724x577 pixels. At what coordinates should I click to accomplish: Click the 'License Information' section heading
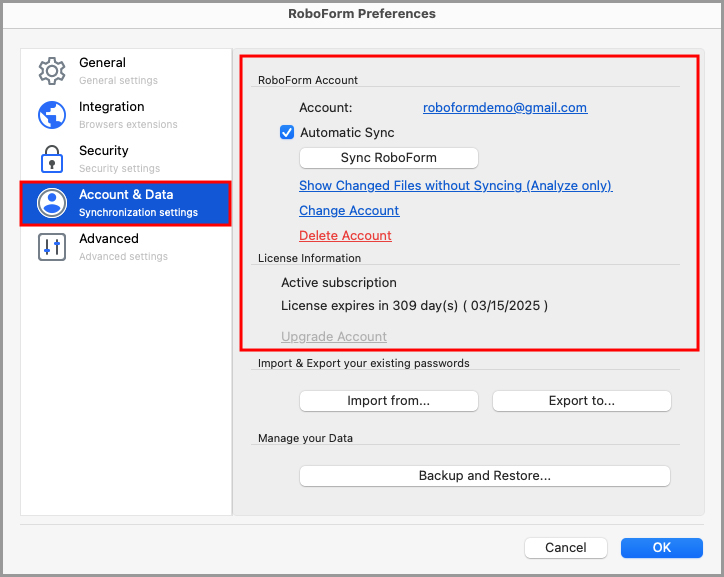309,258
